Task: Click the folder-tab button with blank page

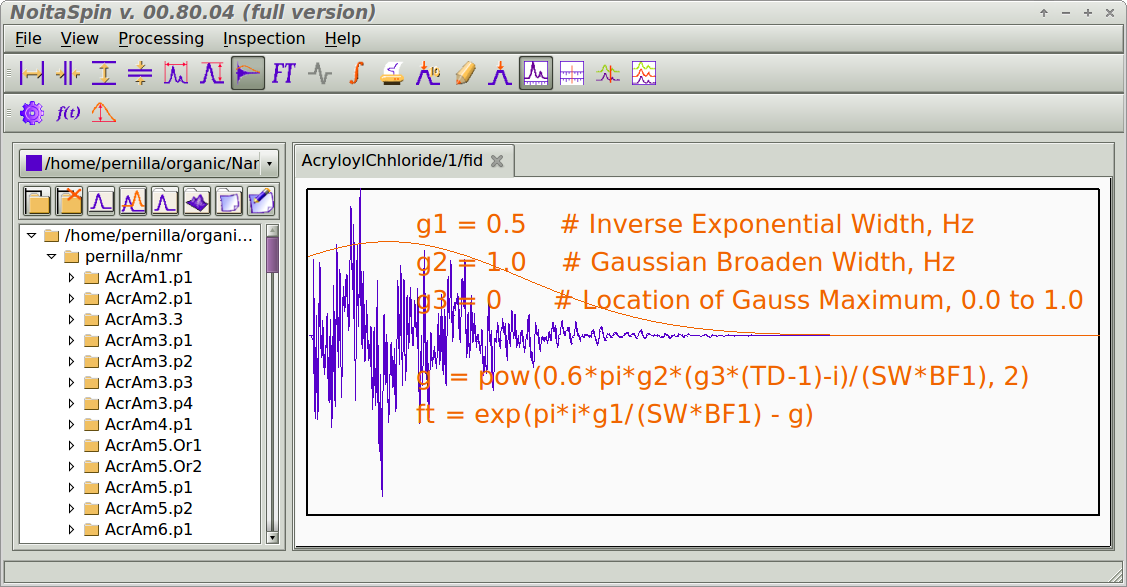Action: coord(229,202)
